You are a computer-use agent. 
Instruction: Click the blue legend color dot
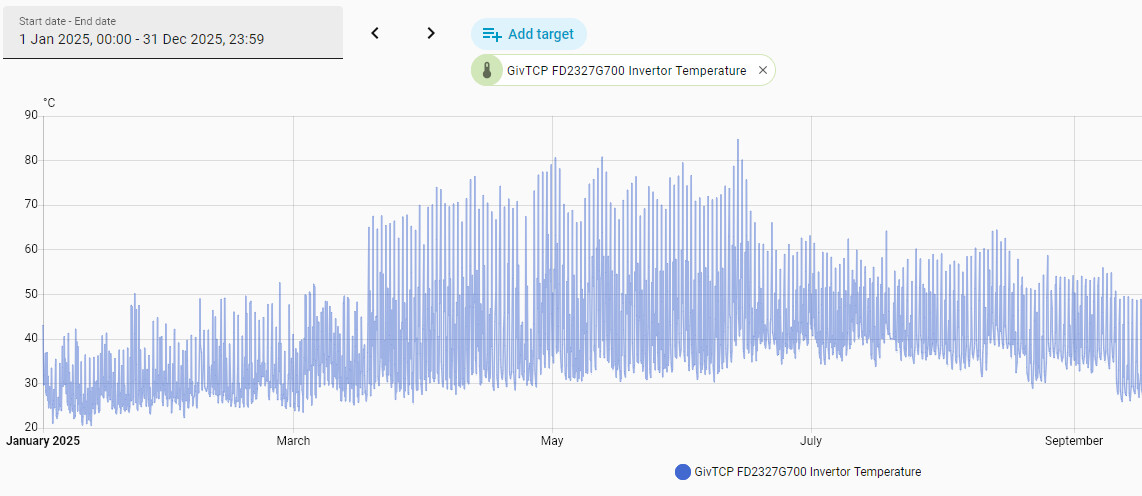coord(683,472)
